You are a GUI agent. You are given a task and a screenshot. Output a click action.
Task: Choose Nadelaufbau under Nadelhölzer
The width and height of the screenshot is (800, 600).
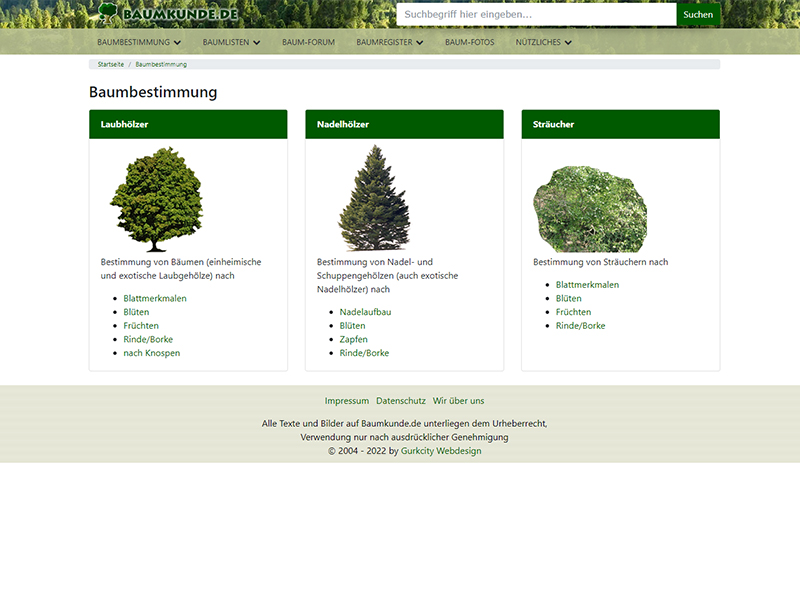coord(365,312)
